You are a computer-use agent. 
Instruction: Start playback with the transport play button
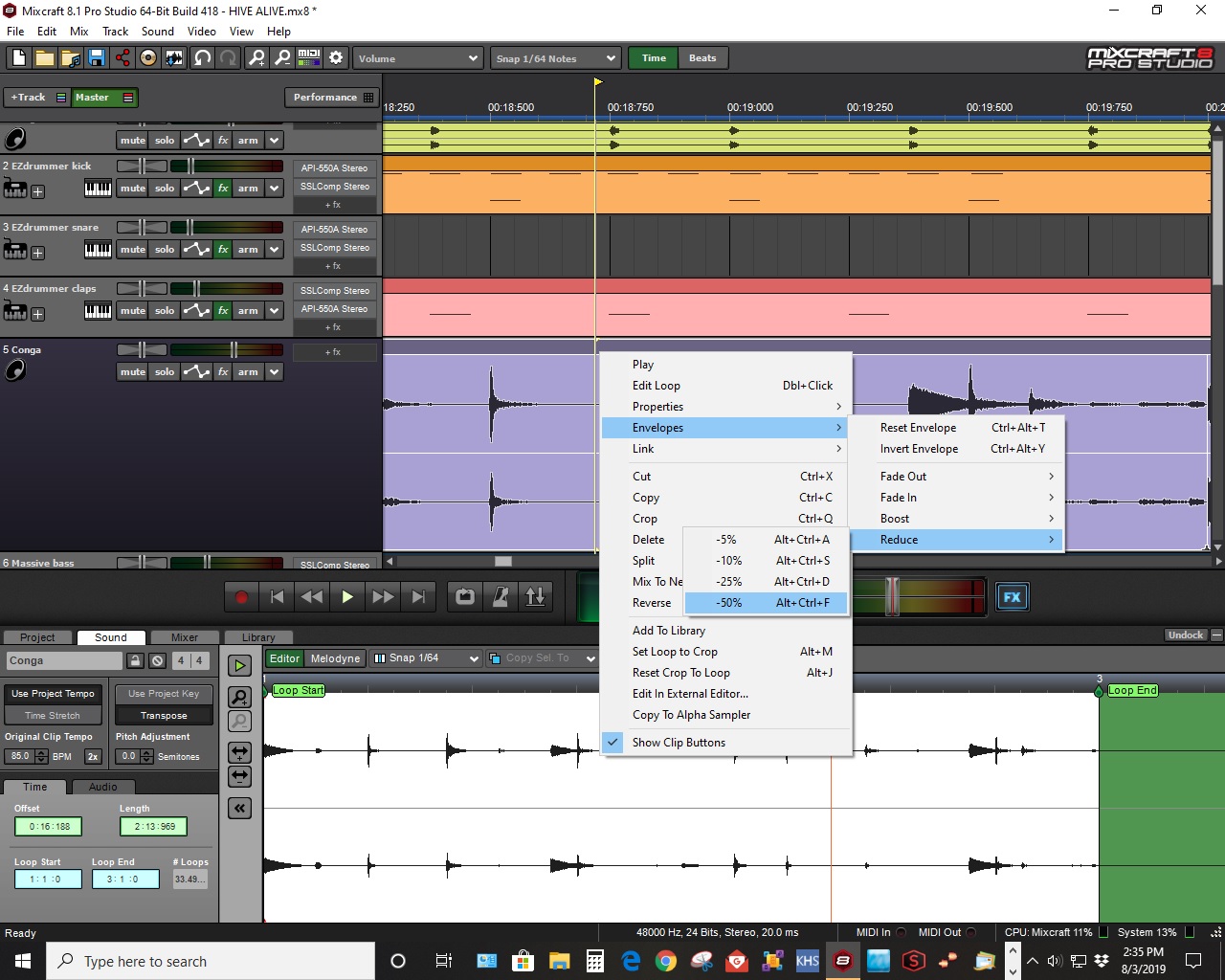347,597
